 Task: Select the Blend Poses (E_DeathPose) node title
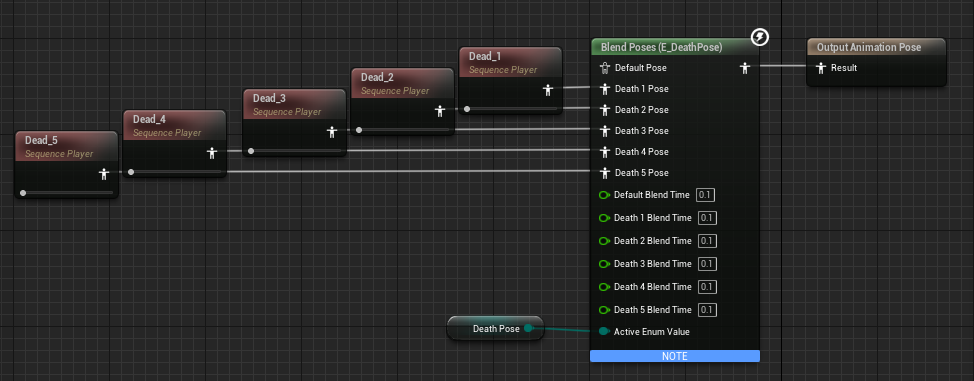point(662,47)
